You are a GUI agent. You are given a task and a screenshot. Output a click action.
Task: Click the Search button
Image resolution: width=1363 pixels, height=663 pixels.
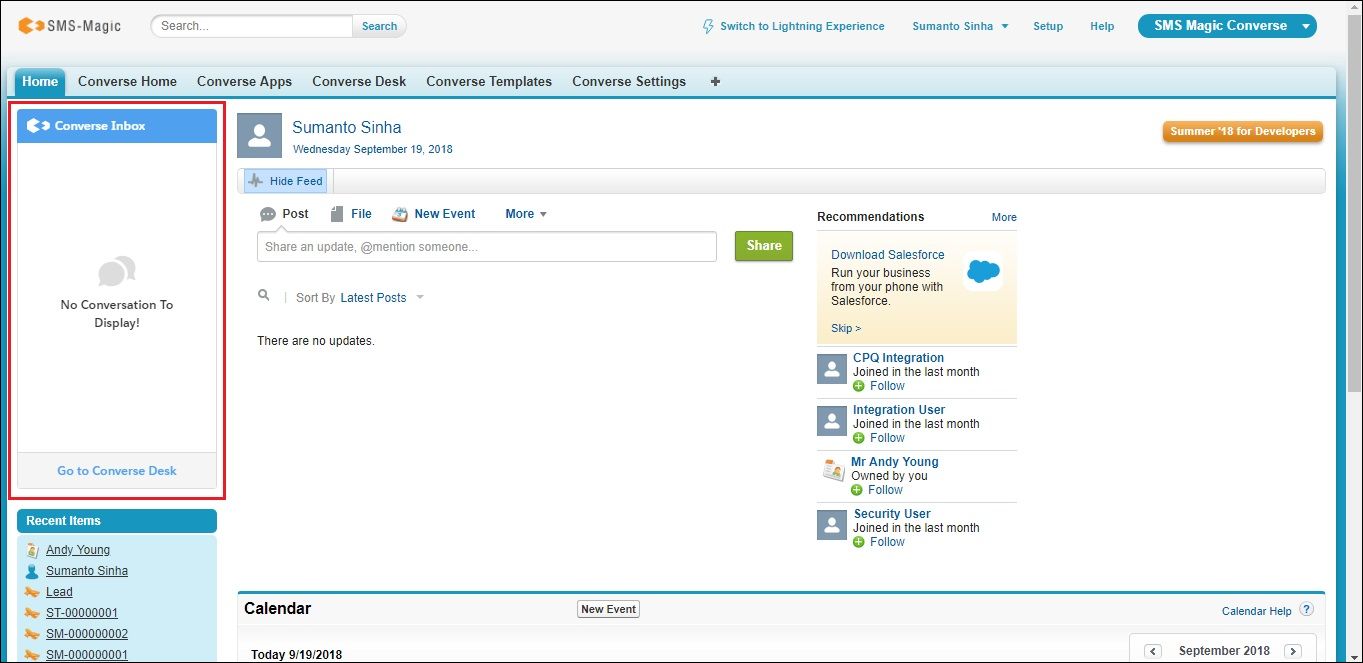(x=379, y=26)
